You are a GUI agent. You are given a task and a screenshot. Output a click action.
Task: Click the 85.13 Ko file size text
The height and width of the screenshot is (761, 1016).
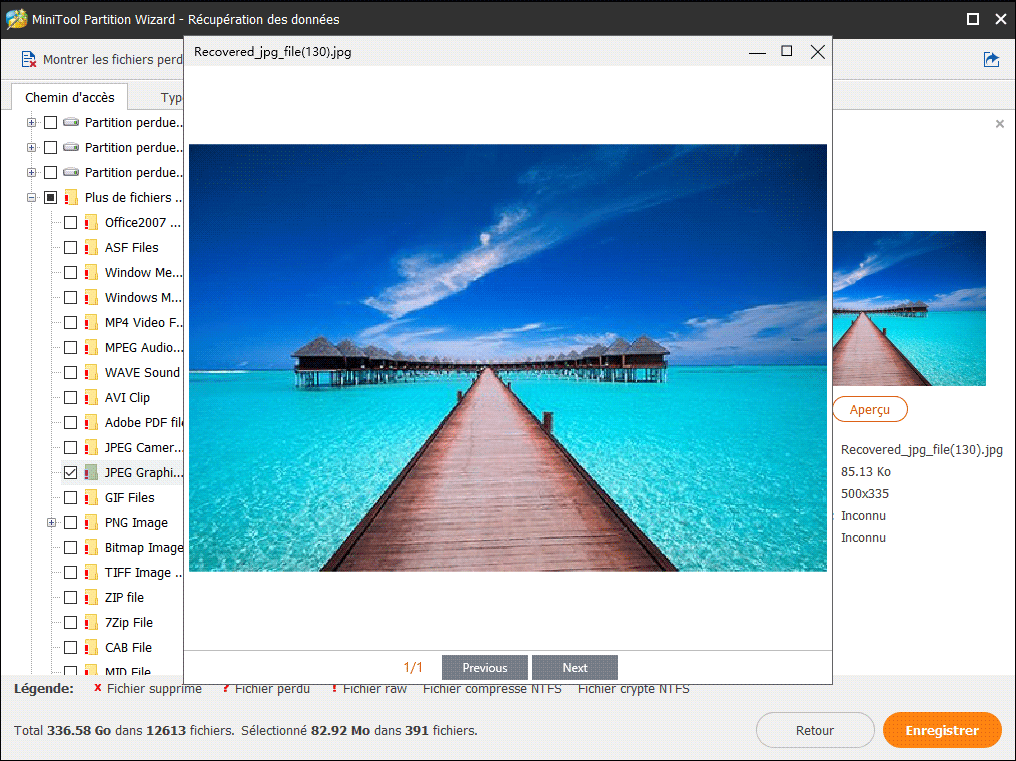click(x=866, y=472)
